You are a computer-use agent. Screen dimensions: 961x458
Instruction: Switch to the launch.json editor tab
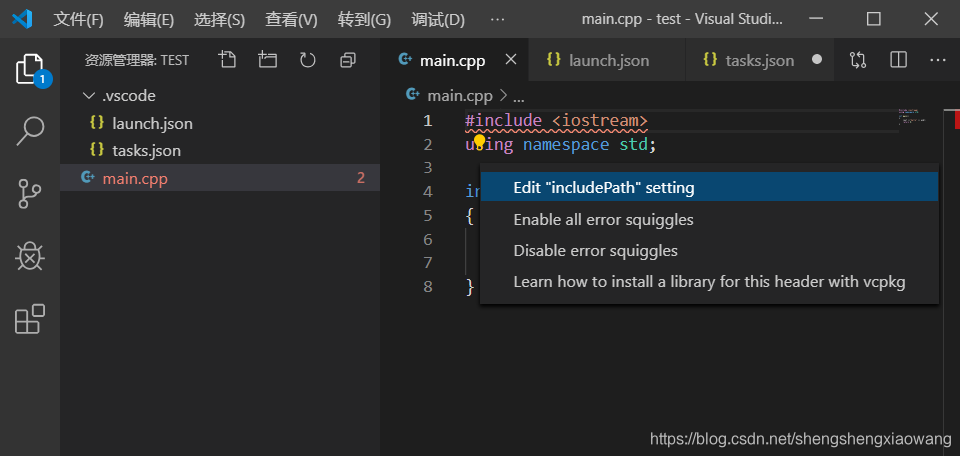point(607,60)
